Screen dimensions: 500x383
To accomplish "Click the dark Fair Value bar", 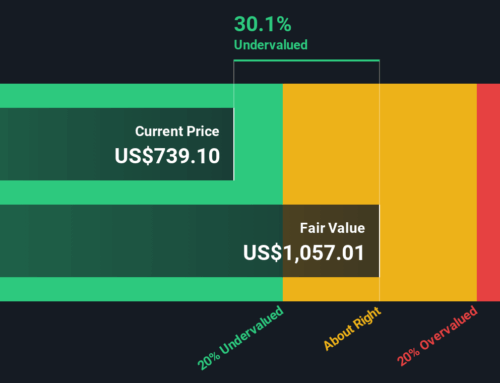I will click(189, 241).
